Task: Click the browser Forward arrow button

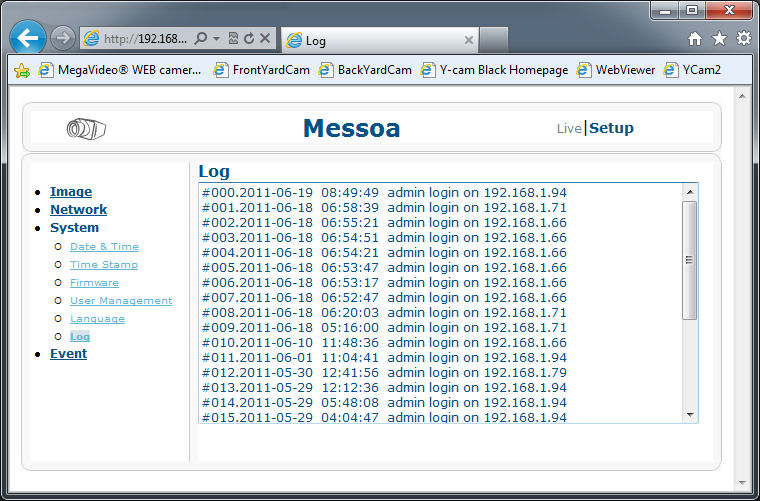Action: tap(63, 38)
